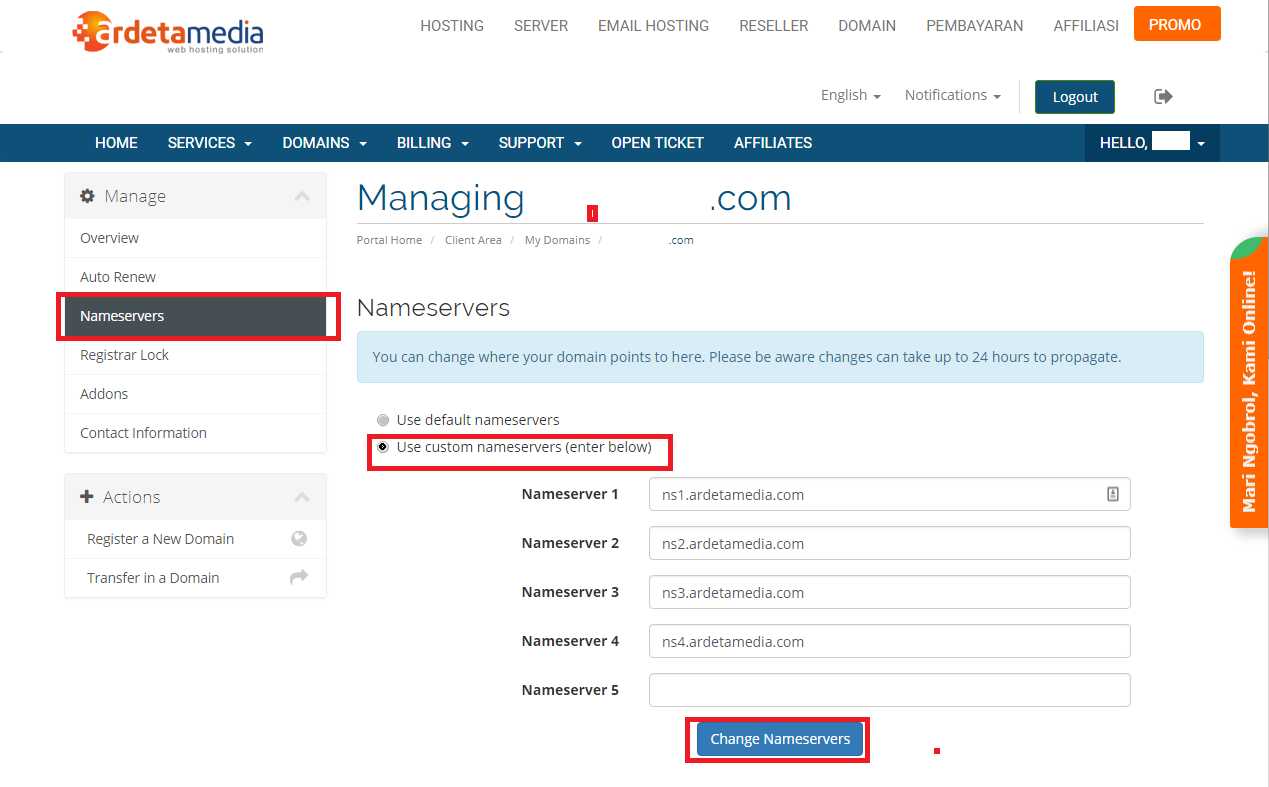Go to Open Ticket in navigation bar
1269x787 pixels.
pos(657,143)
